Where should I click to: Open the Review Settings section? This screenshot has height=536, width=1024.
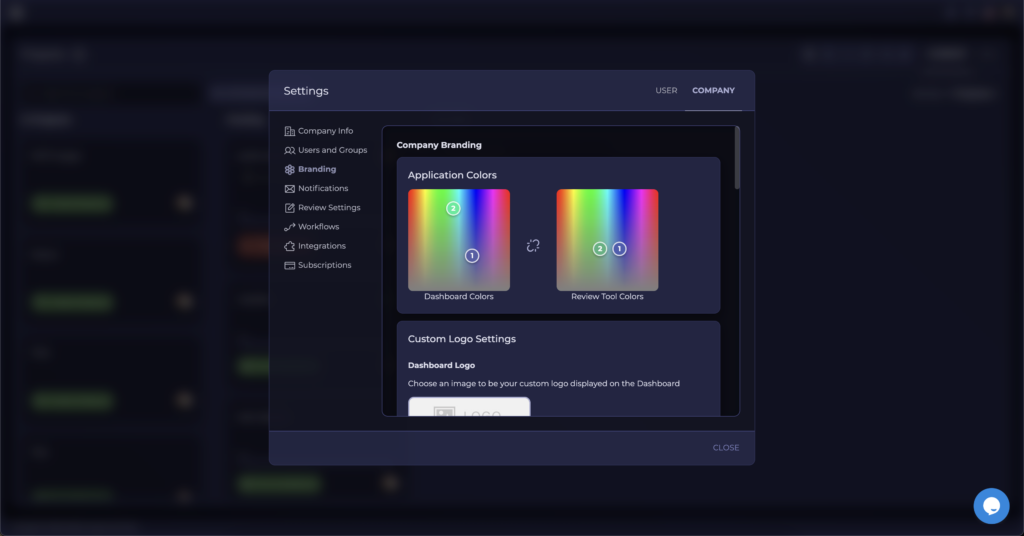pos(329,208)
